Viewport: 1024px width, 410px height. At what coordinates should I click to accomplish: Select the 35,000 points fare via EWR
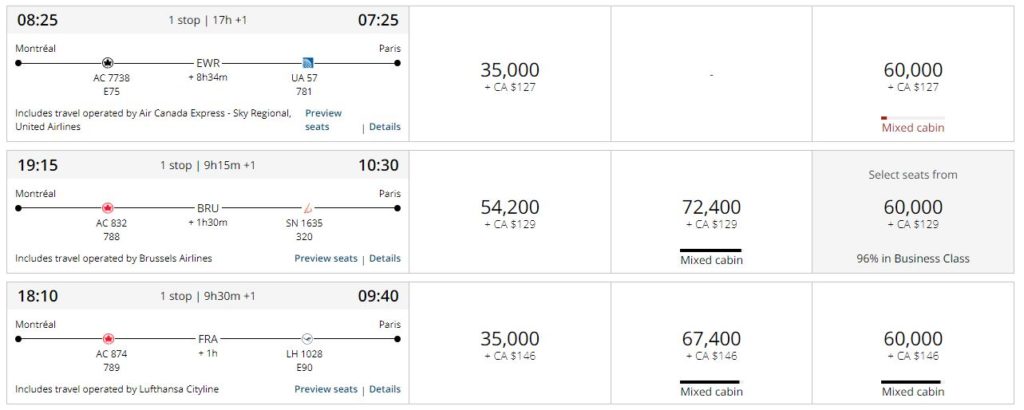(510, 76)
